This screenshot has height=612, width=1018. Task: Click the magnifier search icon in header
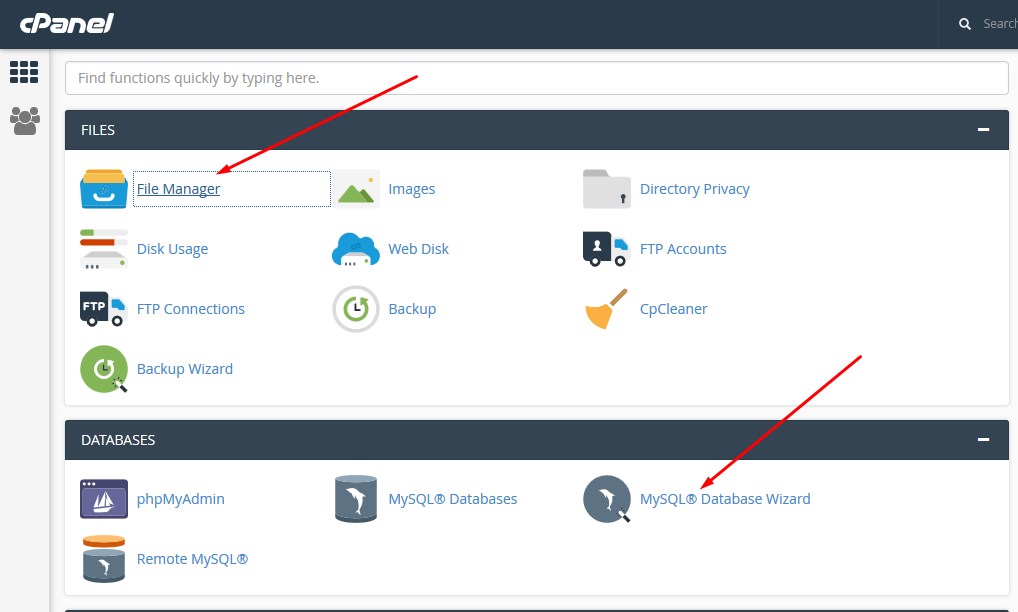[965, 24]
